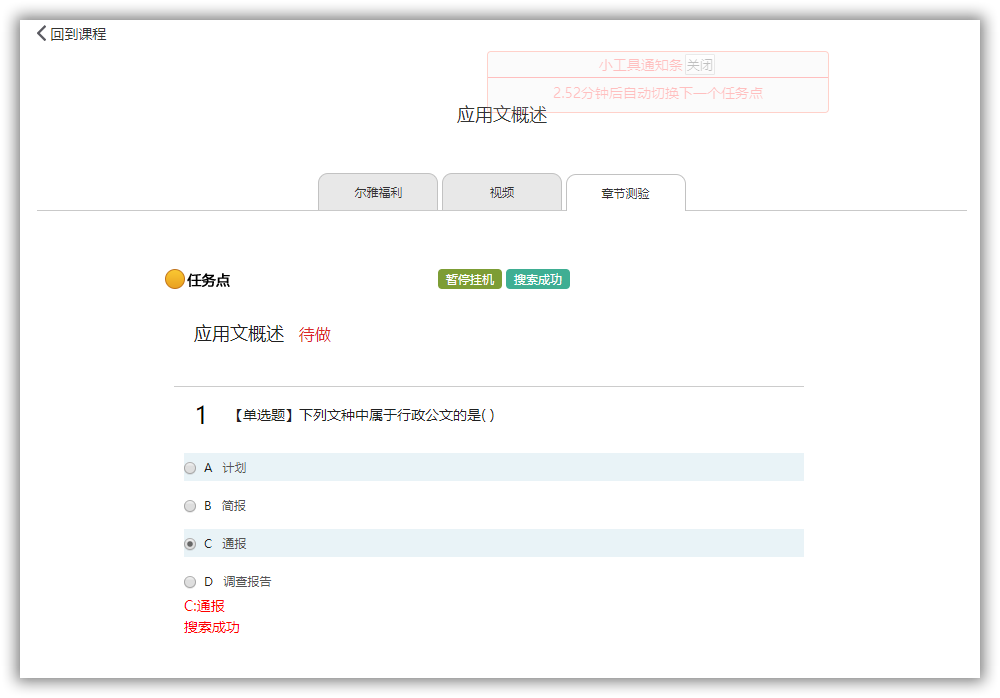Select radio option A 计划
Image resolution: width=1000 pixels, height=698 pixels.
click(190, 468)
